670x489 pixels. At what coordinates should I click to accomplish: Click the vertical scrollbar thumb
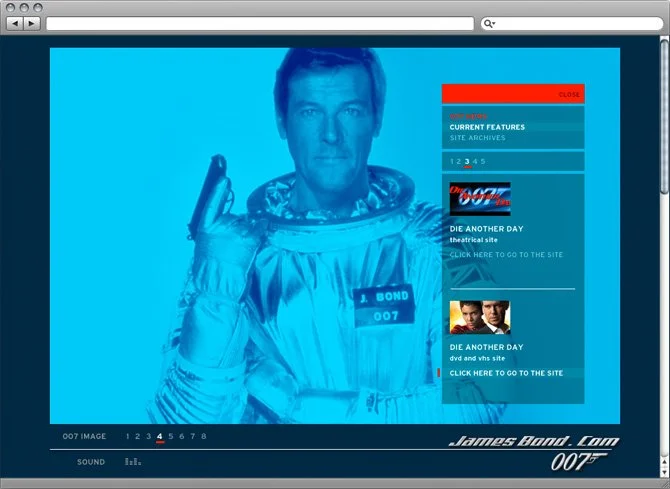[664, 115]
